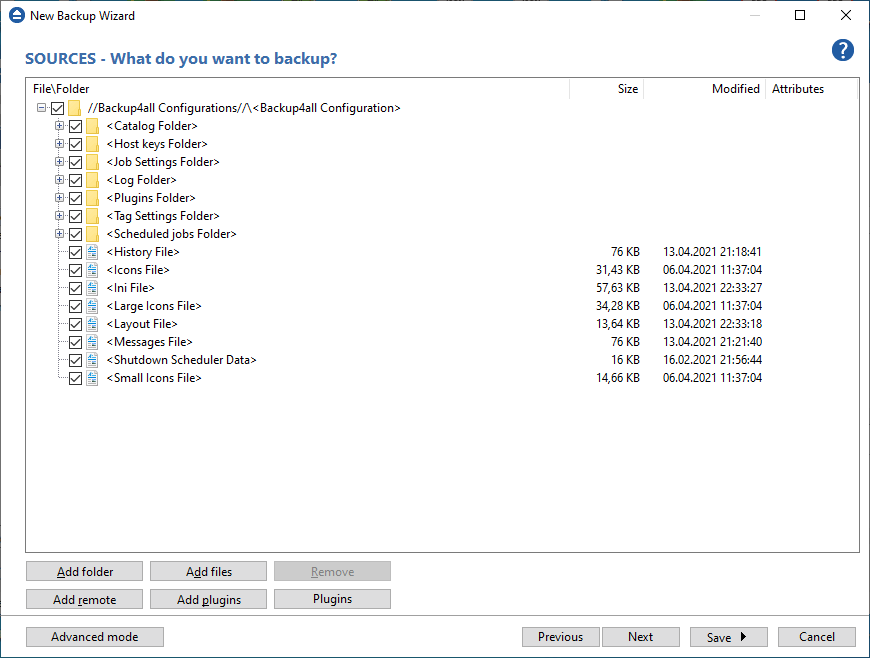Uncheck the Job Settings Folder checkbox

(x=75, y=162)
